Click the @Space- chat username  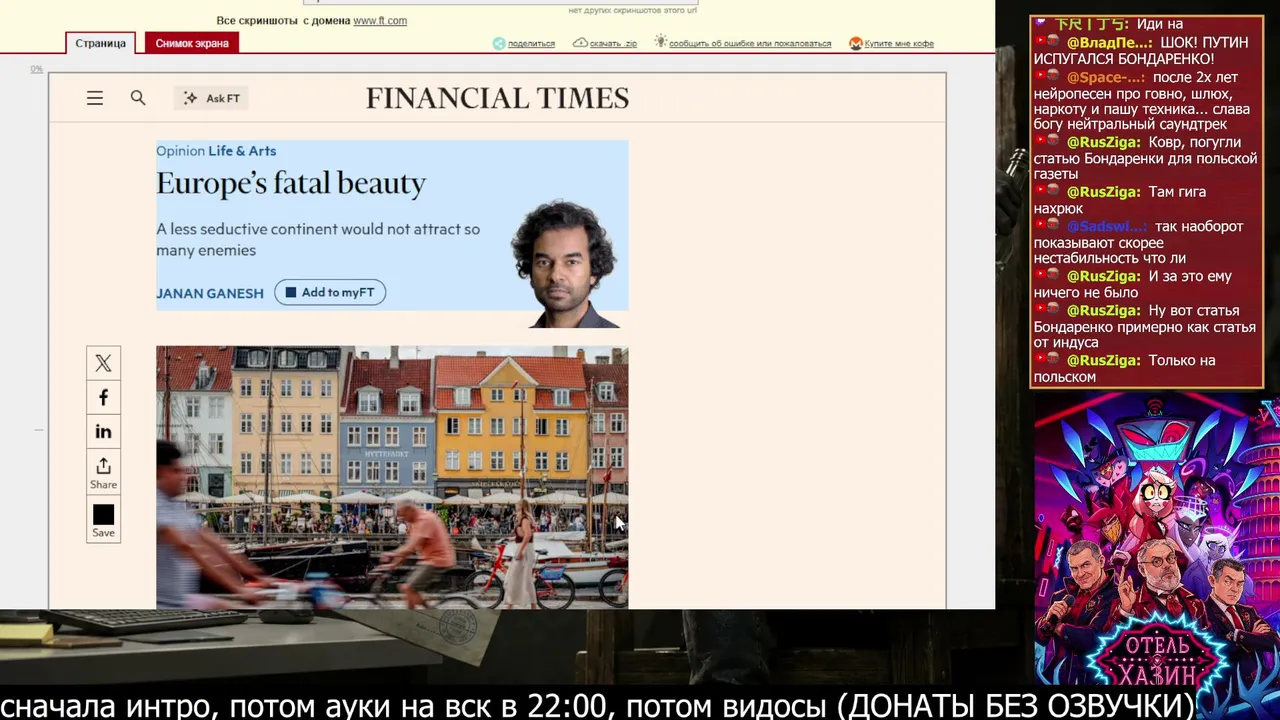1105,77
